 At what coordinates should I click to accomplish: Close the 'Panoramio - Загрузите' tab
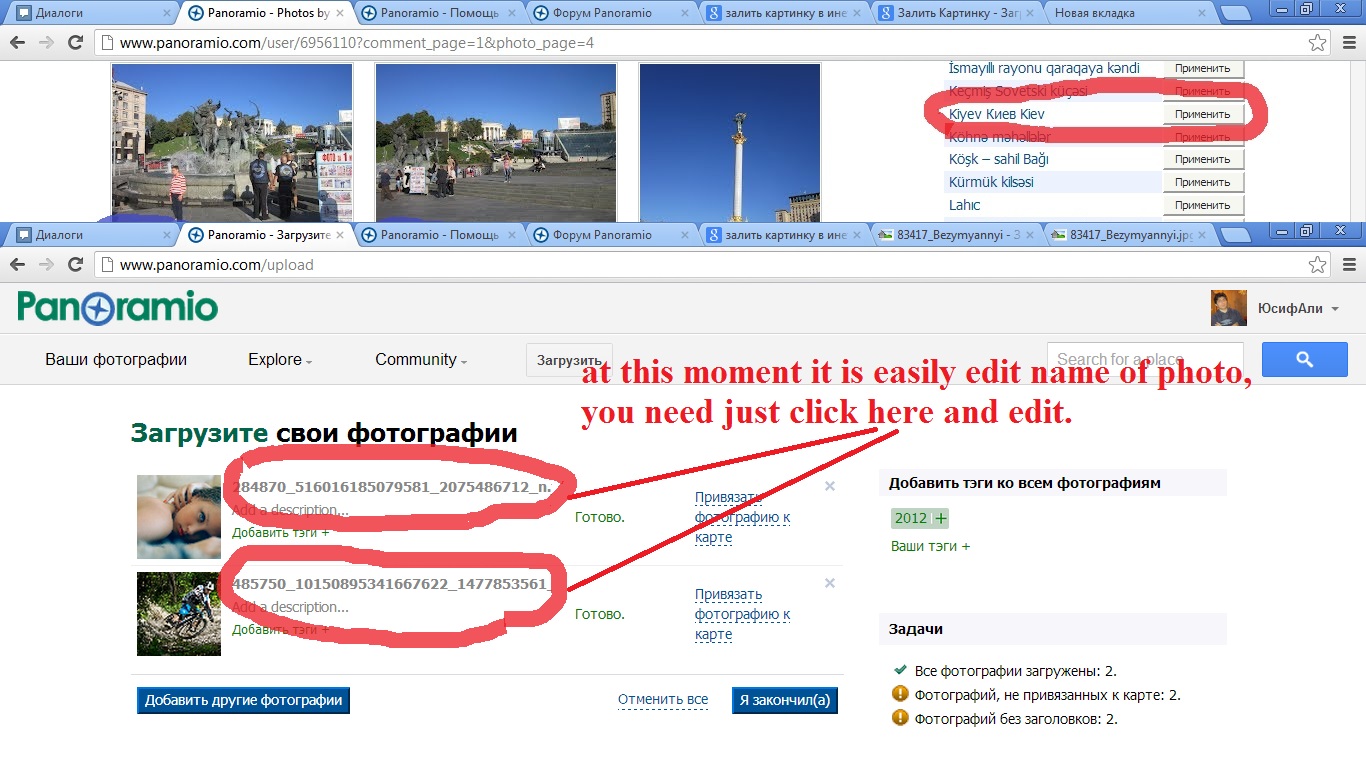point(341,235)
